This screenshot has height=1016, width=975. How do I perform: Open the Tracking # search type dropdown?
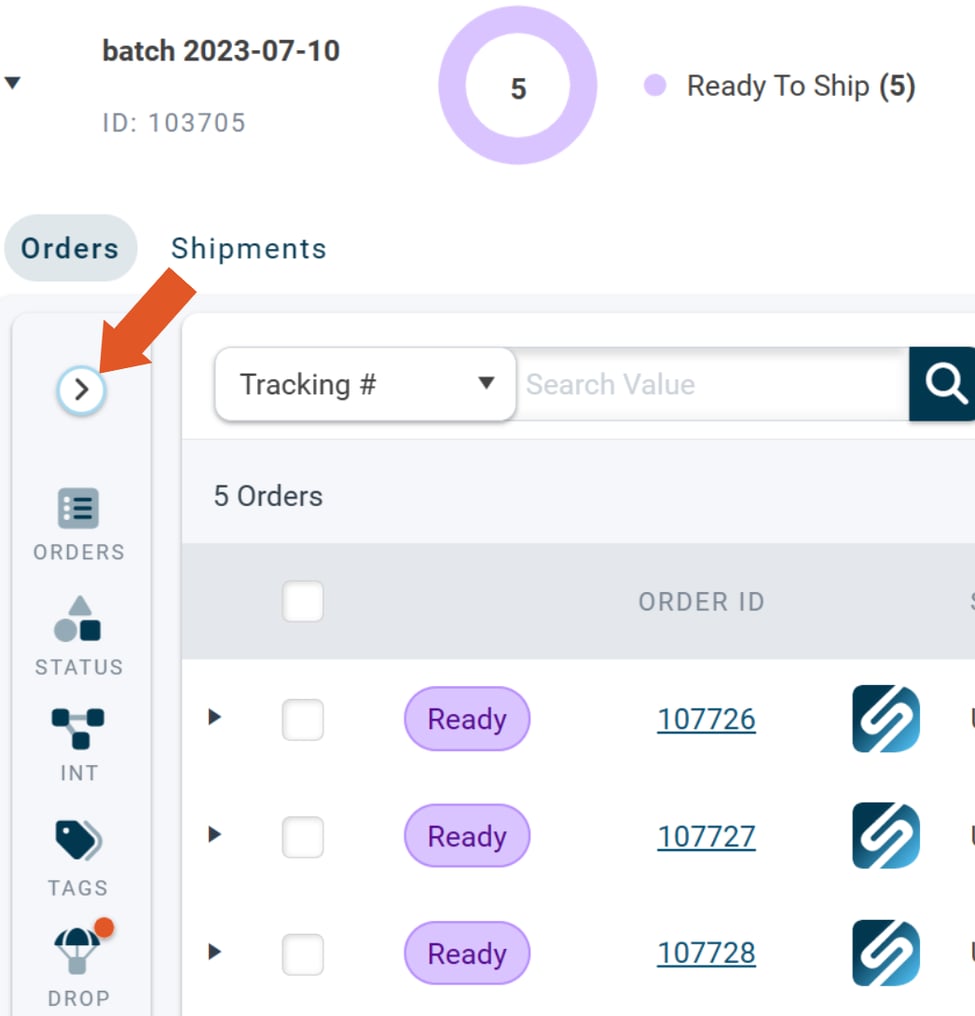[x=364, y=384]
